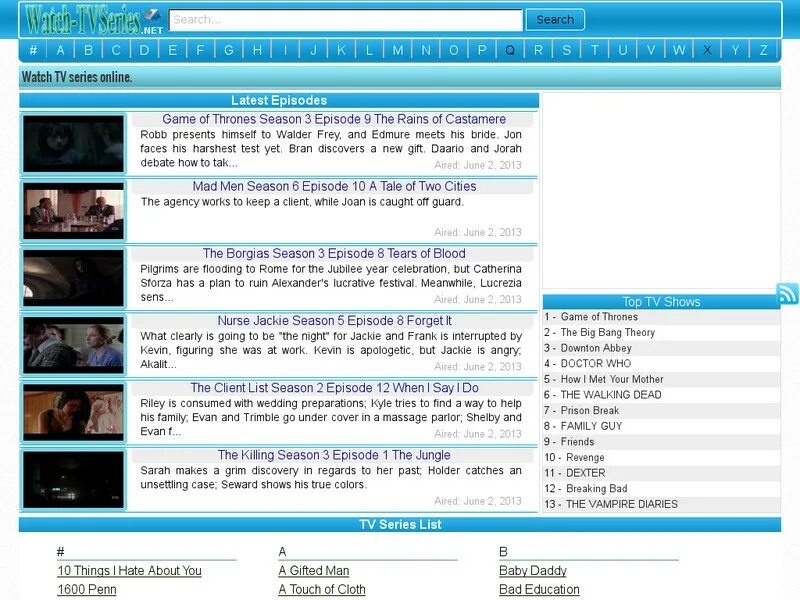Click the Nurse Jackie episode thumbnail
800x600 pixels.
tap(73, 345)
